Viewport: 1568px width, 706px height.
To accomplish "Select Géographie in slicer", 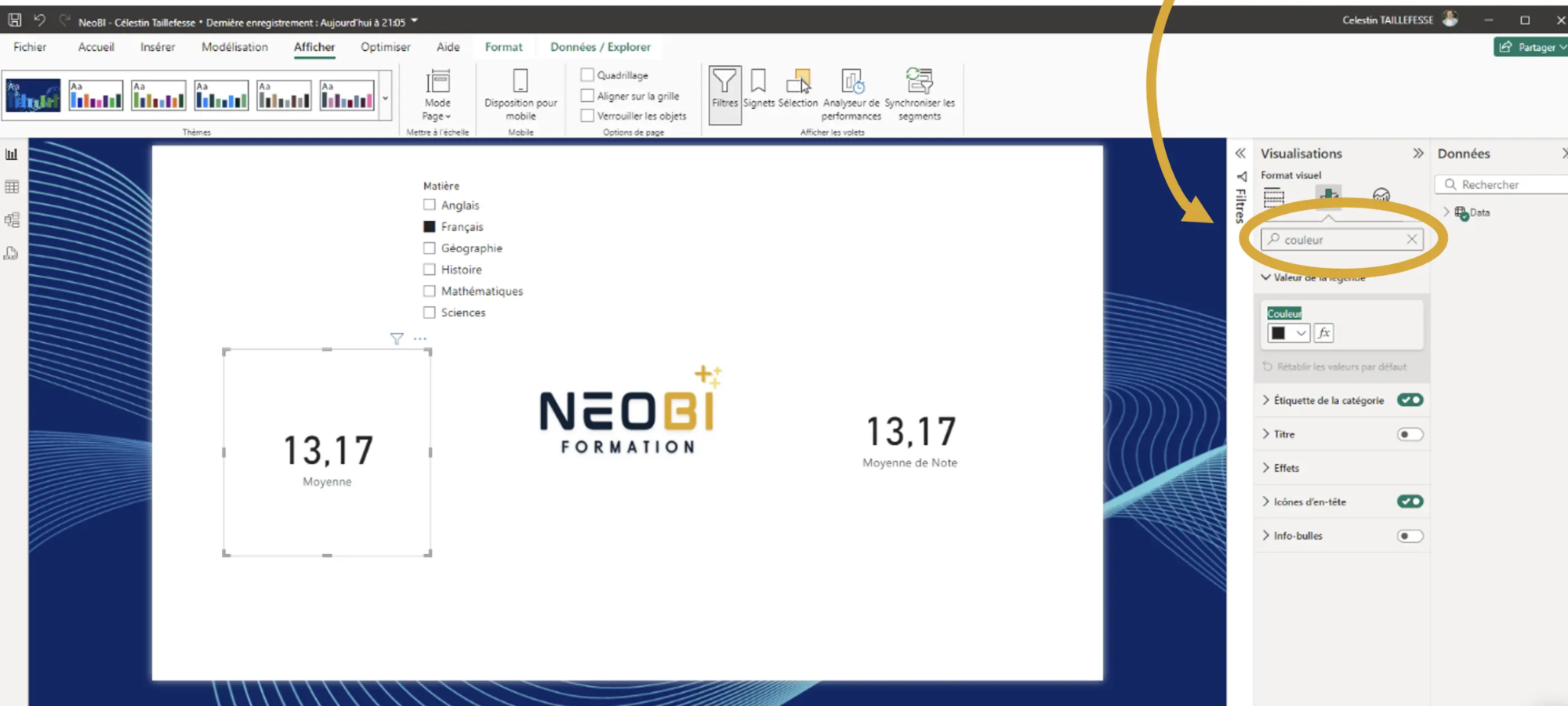I will click(429, 248).
